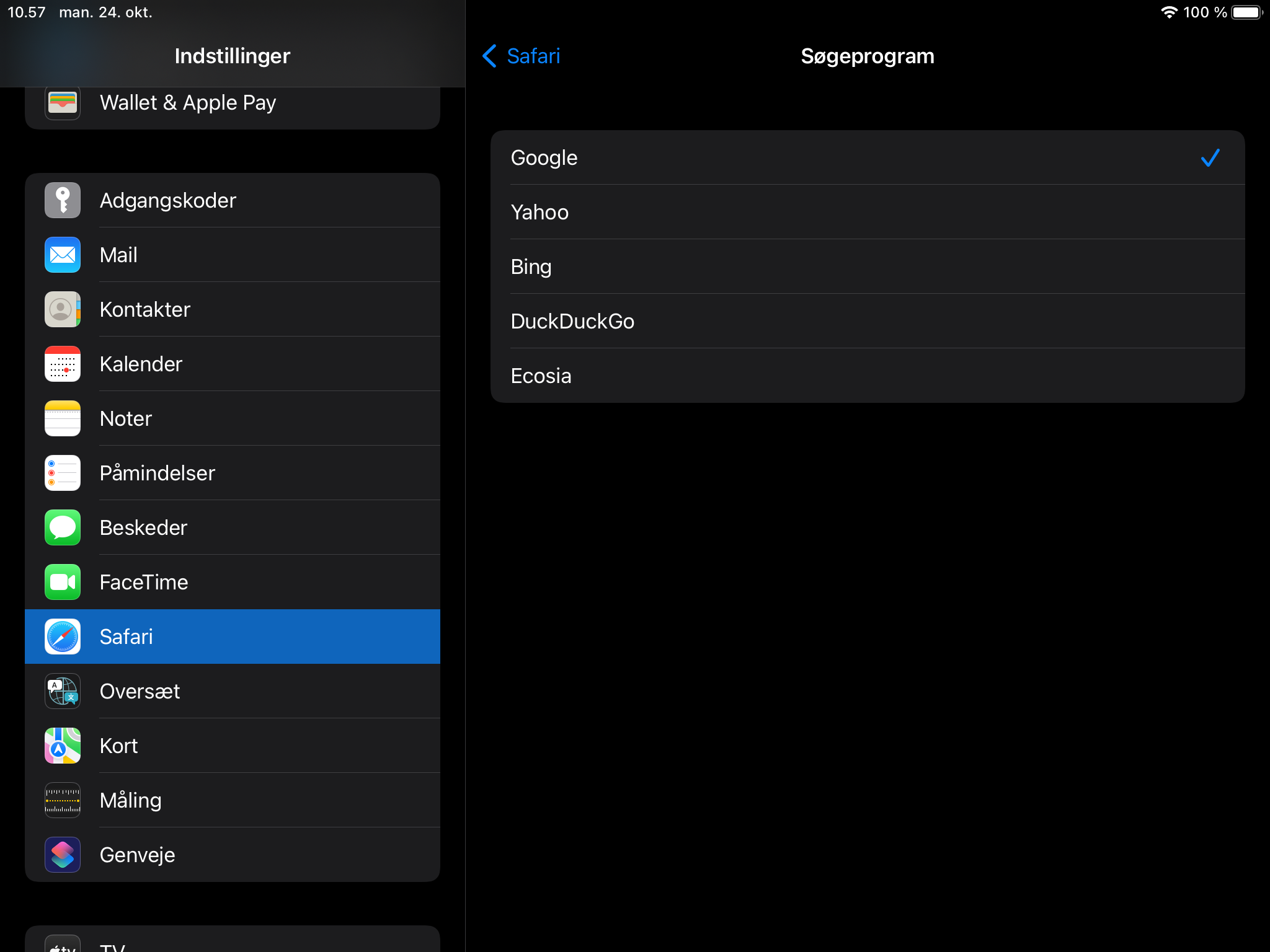Viewport: 1270px width, 952px height.
Task: Tap the FaceTime camera icon
Action: point(63,582)
